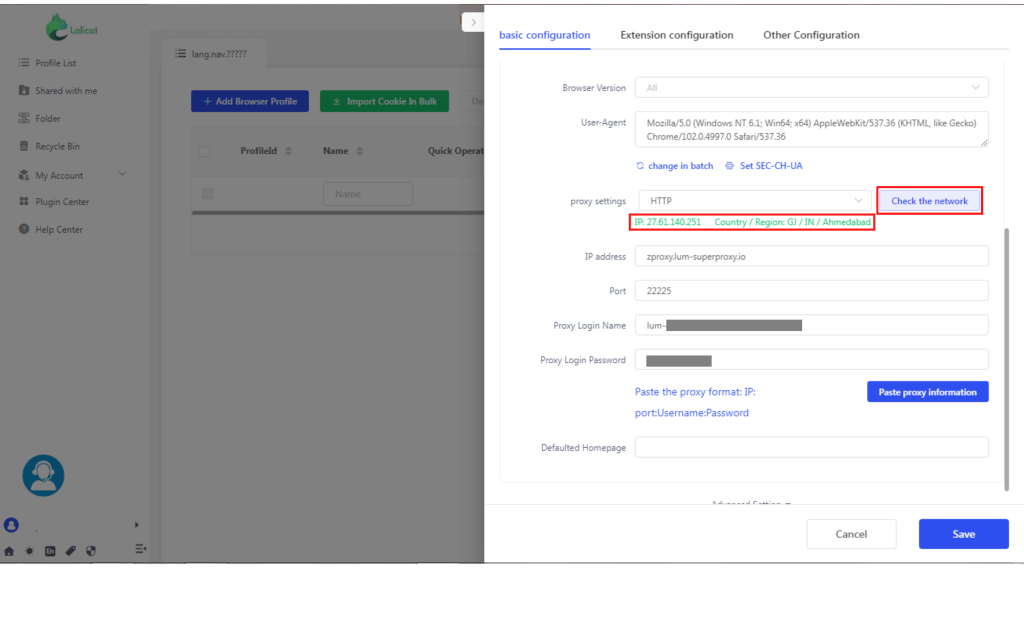Click the tag icon near the bottom sidebar
This screenshot has height=640, width=1024.
click(71, 550)
